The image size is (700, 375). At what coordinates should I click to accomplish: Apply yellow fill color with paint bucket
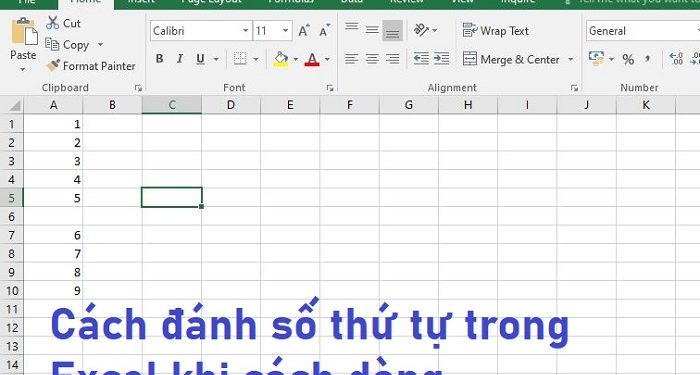[281, 58]
